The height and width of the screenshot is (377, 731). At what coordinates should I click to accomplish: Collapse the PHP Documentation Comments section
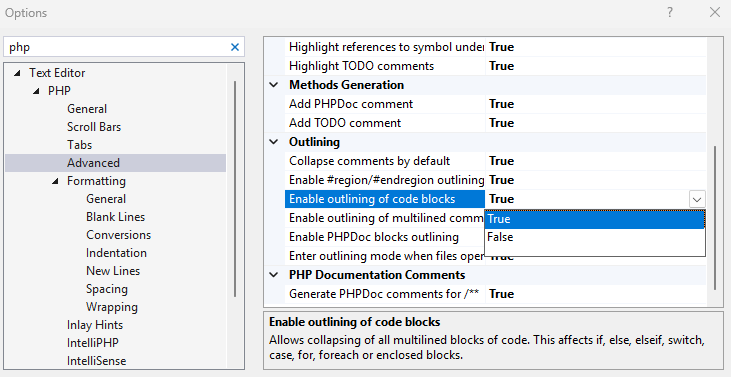point(274,275)
